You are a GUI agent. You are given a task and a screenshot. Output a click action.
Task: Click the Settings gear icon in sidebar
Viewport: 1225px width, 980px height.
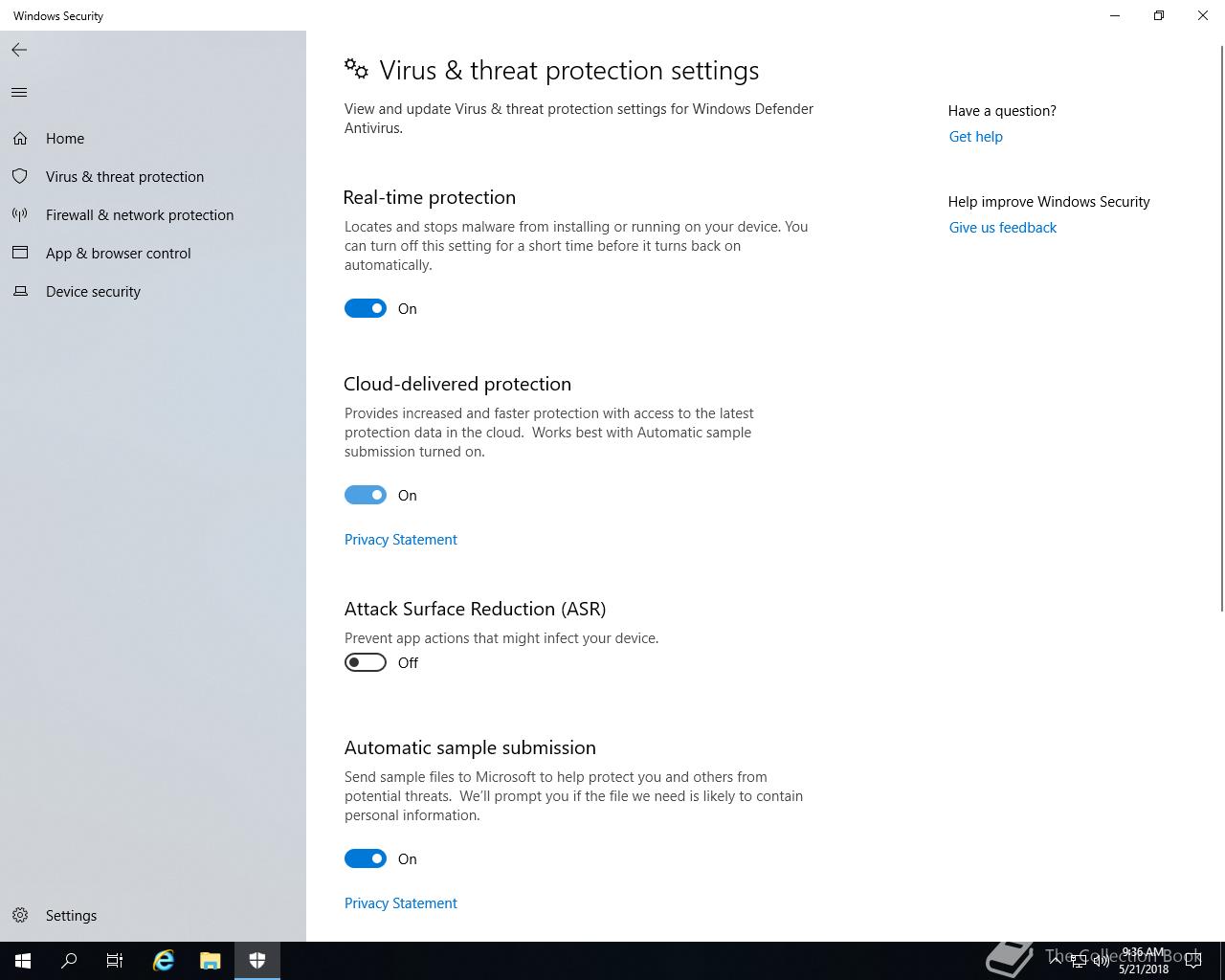click(20, 916)
